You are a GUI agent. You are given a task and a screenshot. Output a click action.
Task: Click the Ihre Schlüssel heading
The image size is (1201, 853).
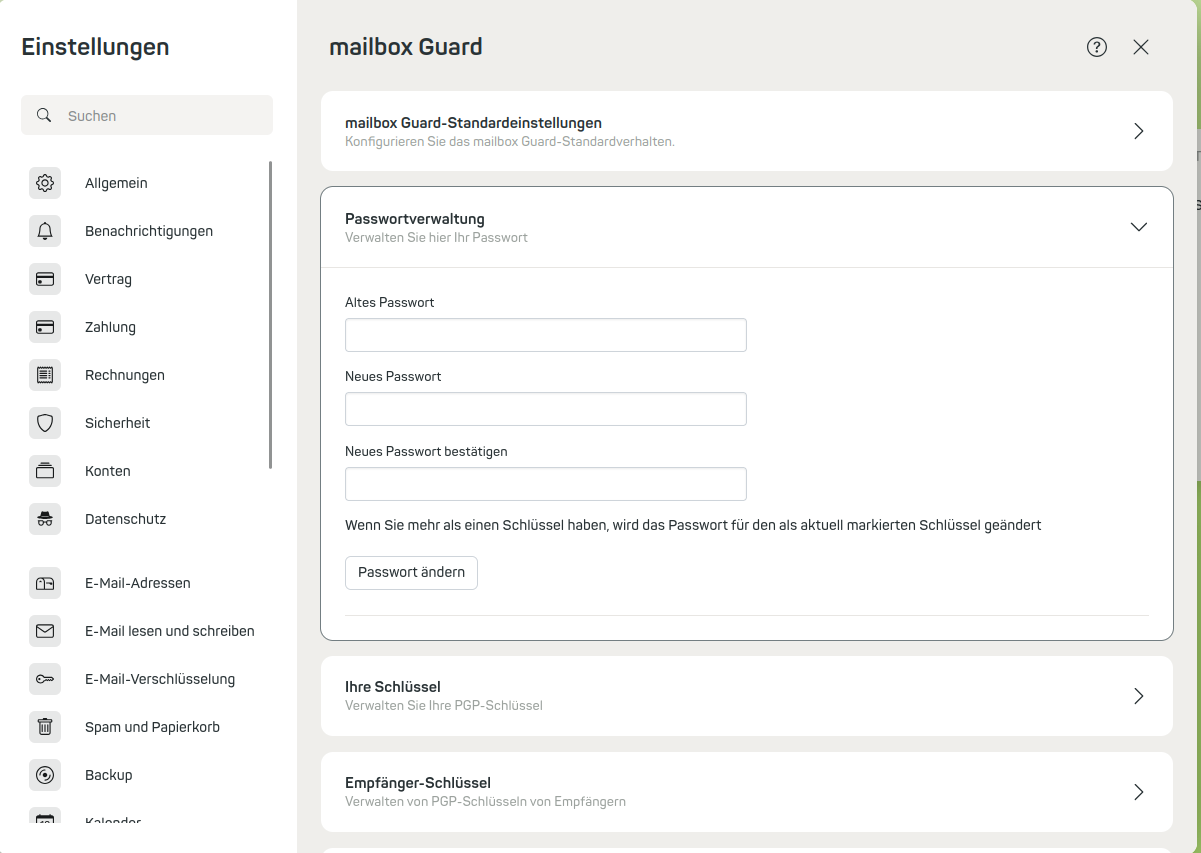coord(393,687)
